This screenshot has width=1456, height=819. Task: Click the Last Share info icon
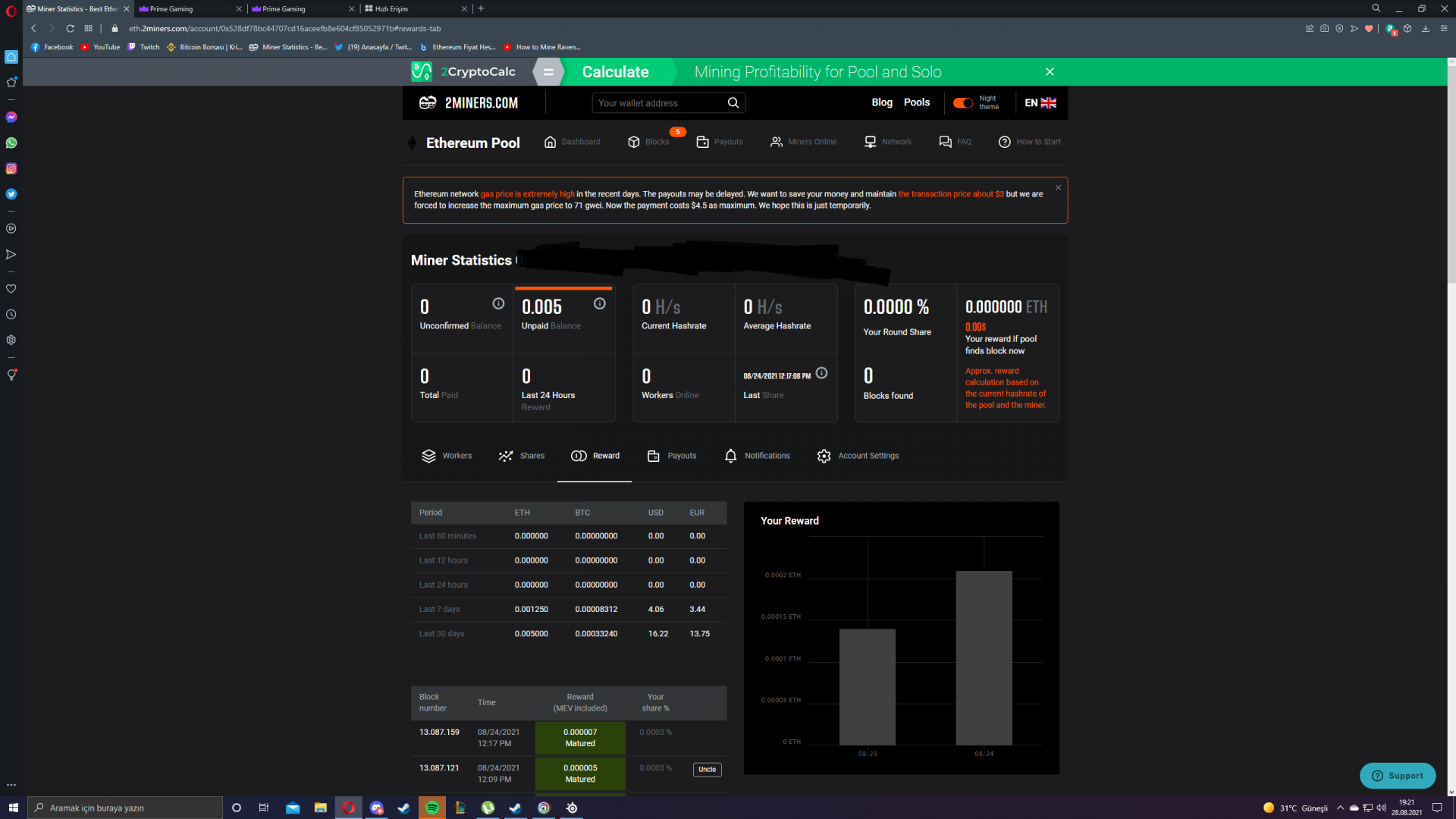click(x=821, y=373)
